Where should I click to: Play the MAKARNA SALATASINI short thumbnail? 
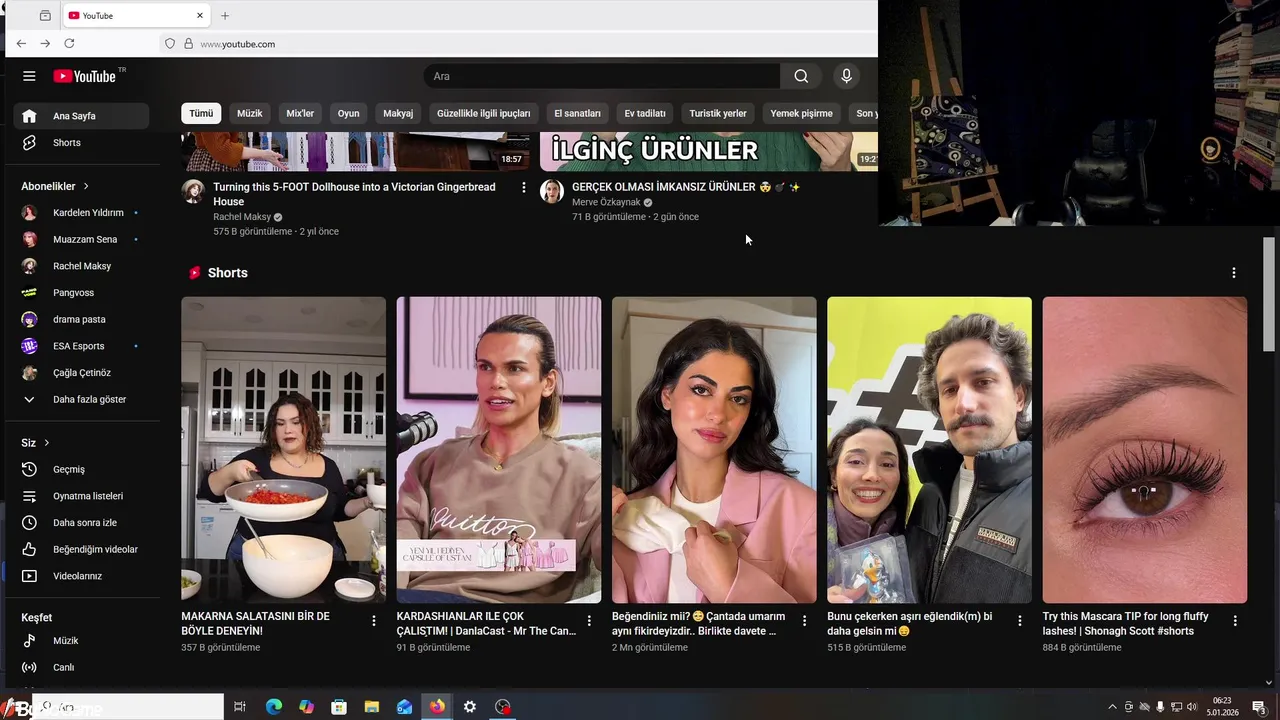(283, 450)
